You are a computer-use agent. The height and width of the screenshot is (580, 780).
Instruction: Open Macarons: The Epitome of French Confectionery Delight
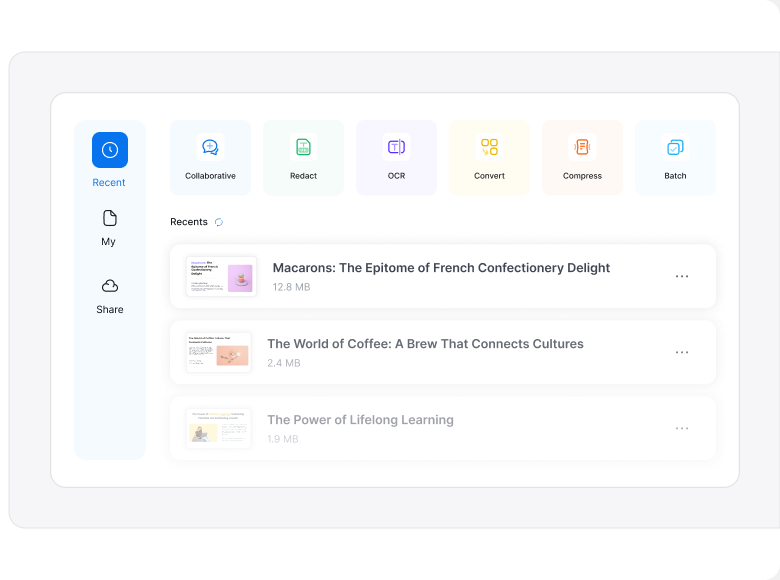pyautogui.click(x=441, y=268)
